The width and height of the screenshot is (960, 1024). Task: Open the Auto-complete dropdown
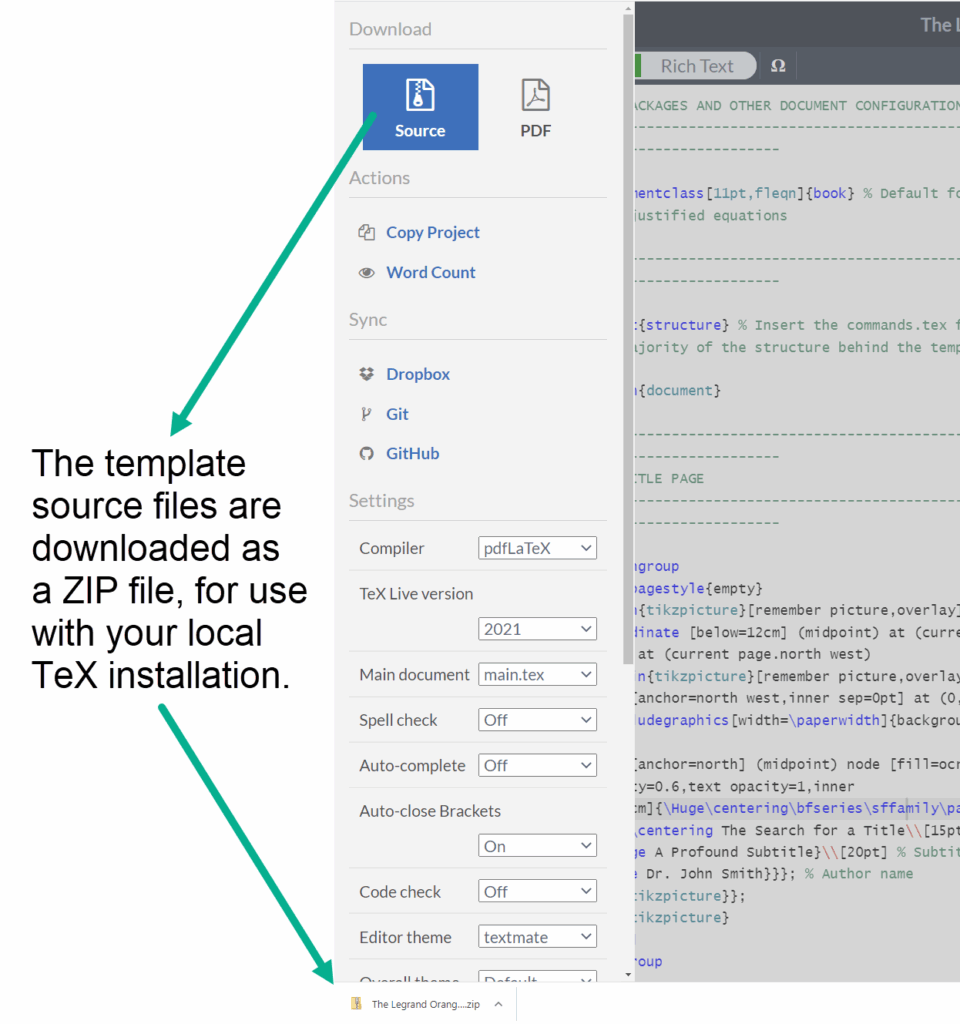[x=537, y=765]
